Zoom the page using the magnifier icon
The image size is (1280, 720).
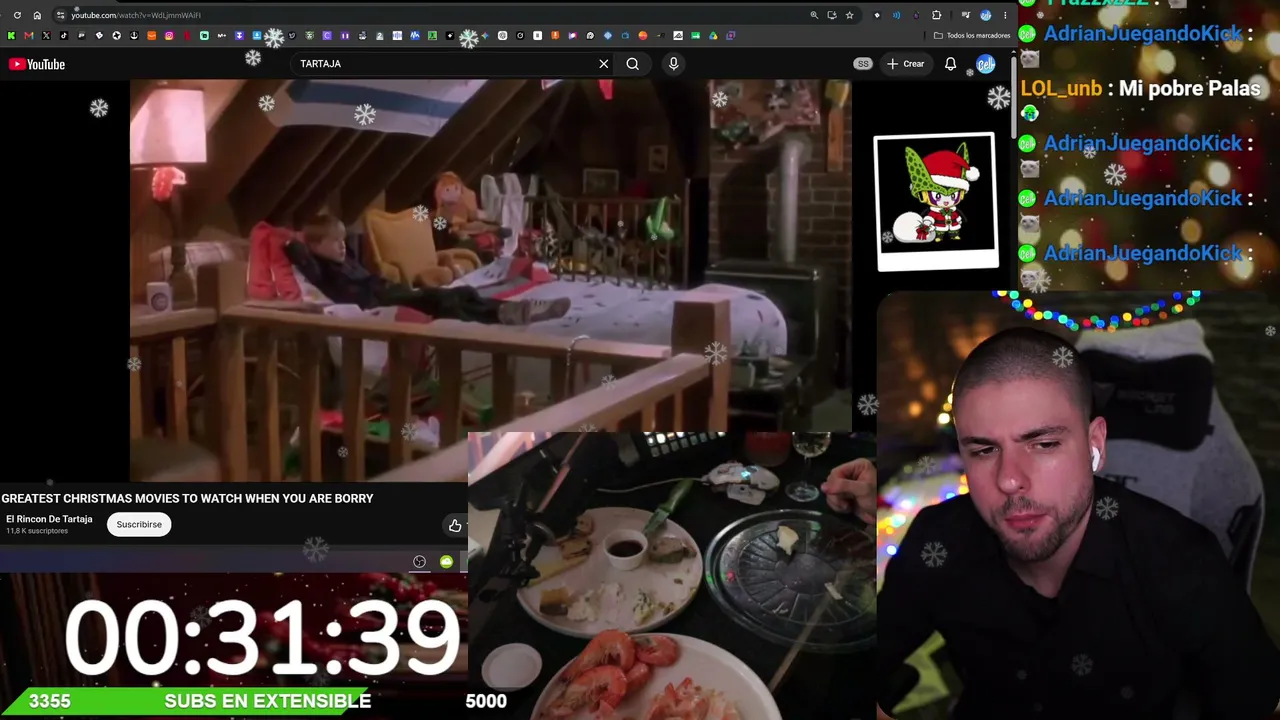pyautogui.click(x=814, y=15)
